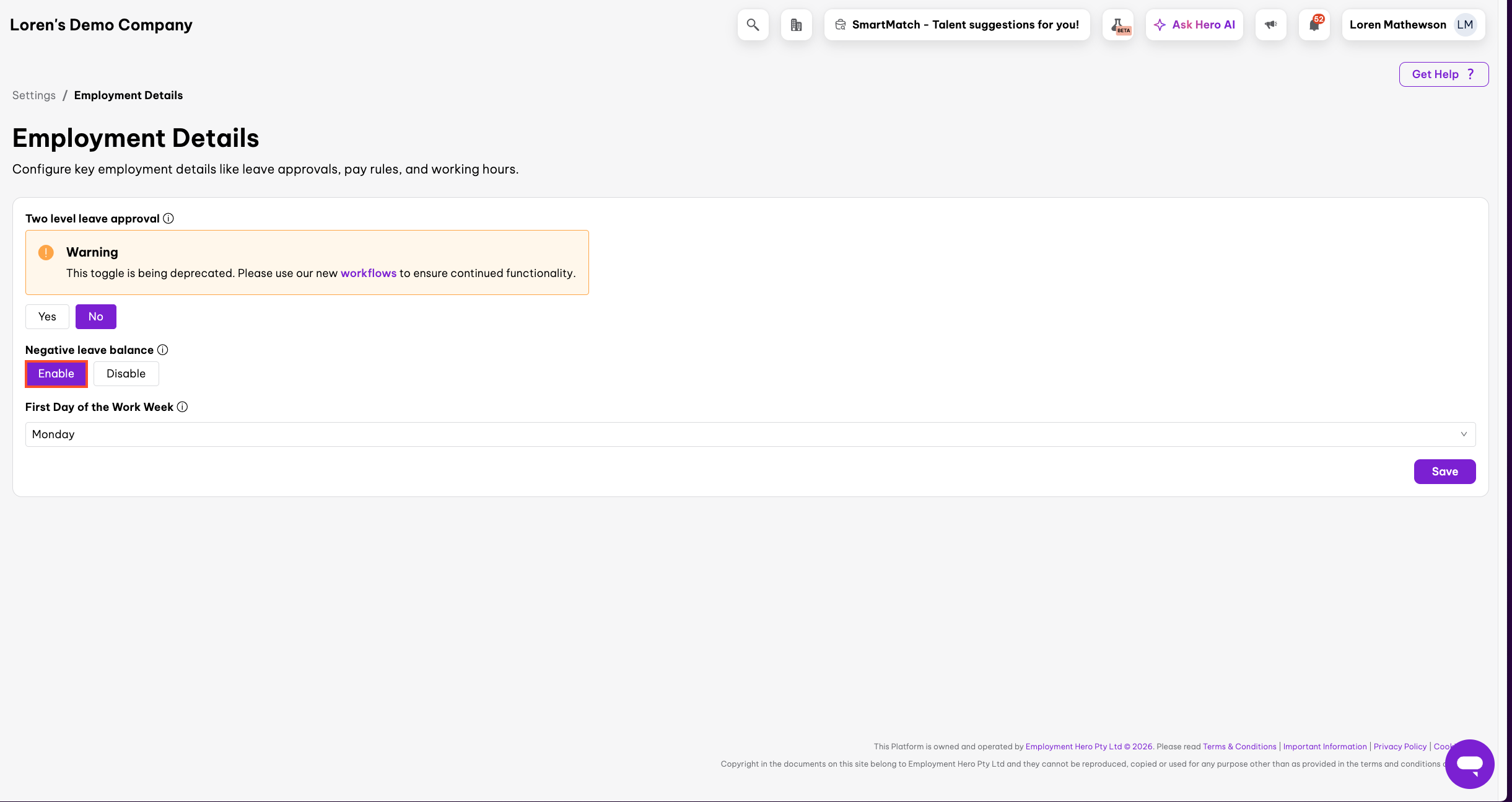Click info icon beside First Day of the Work Week
Image resolution: width=1512 pixels, height=802 pixels.
(x=182, y=407)
